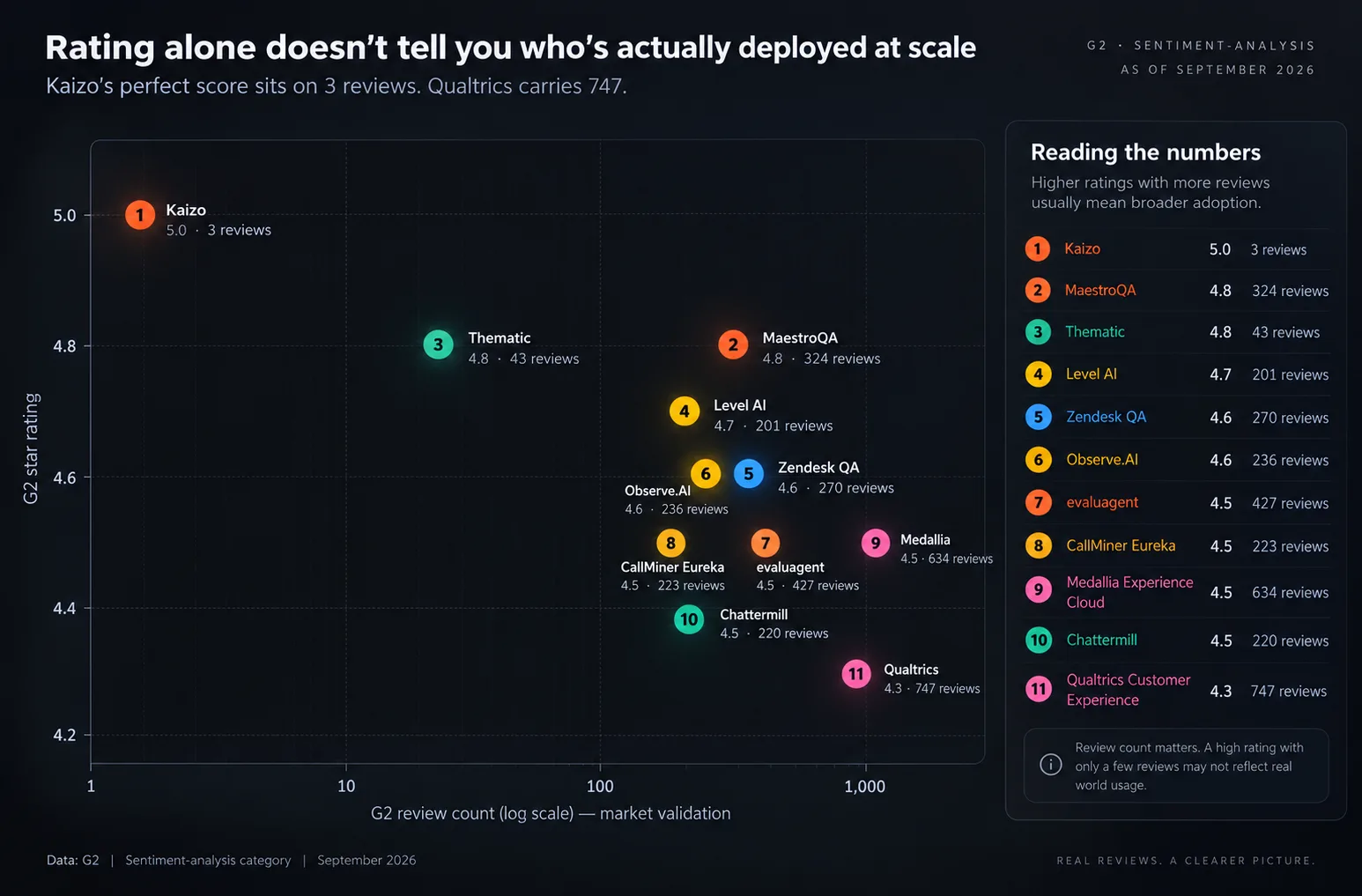Screen dimensions: 1362x896
Task: Click the '4.3 · 747 reviews' chart label
Action: point(932,689)
